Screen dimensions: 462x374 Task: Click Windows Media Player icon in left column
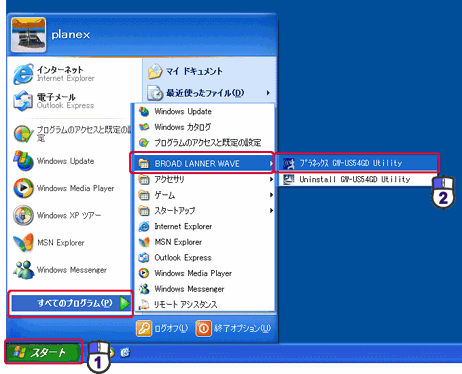23,188
